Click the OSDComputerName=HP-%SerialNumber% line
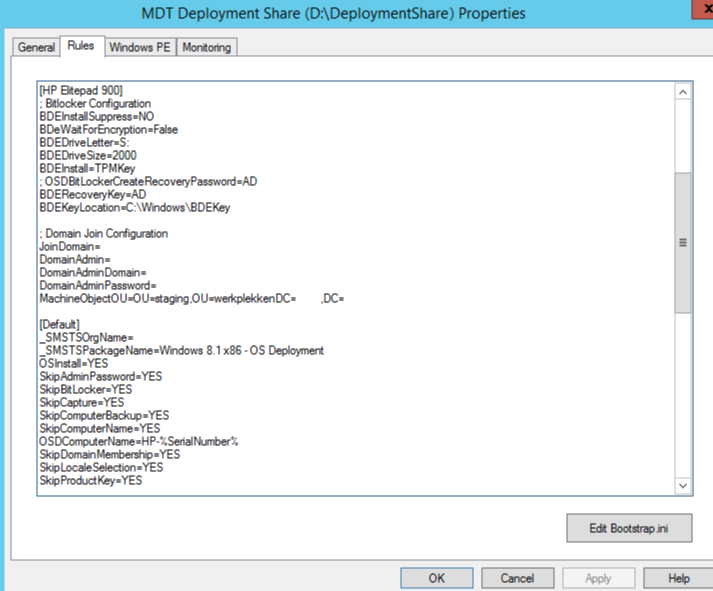The width and height of the screenshot is (713, 591). pyautogui.click(x=139, y=441)
